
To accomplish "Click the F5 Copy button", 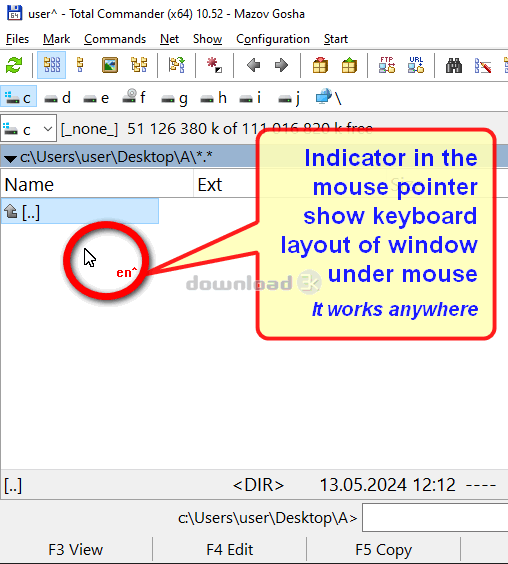I will pos(384,550).
